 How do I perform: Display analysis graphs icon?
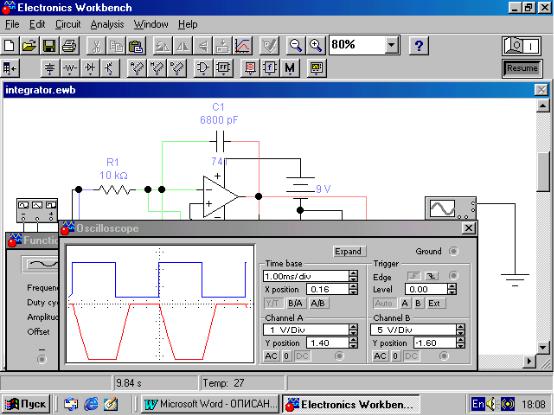coord(243,46)
